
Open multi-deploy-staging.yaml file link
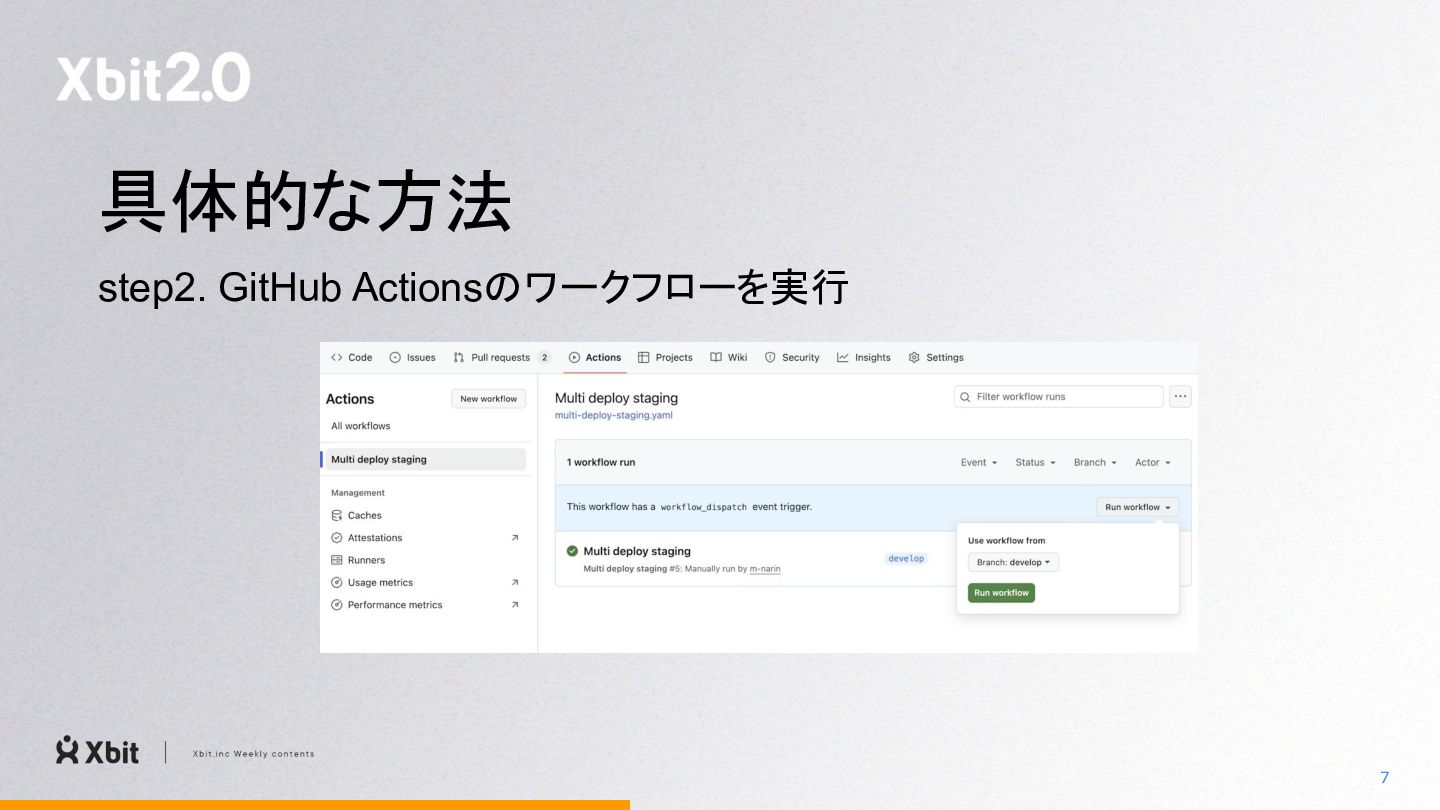[x=614, y=415]
